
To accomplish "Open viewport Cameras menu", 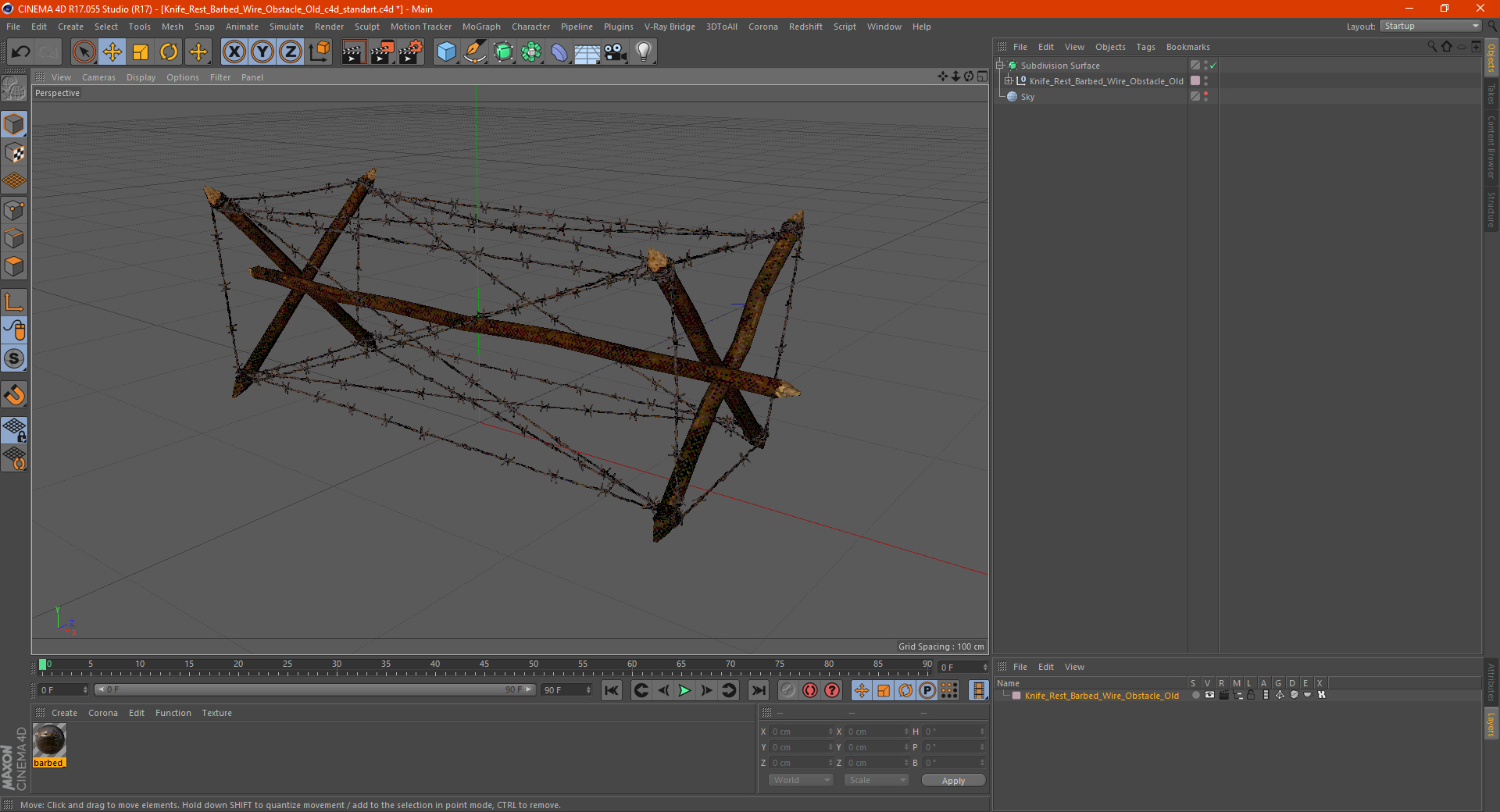I will (x=98, y=77).
